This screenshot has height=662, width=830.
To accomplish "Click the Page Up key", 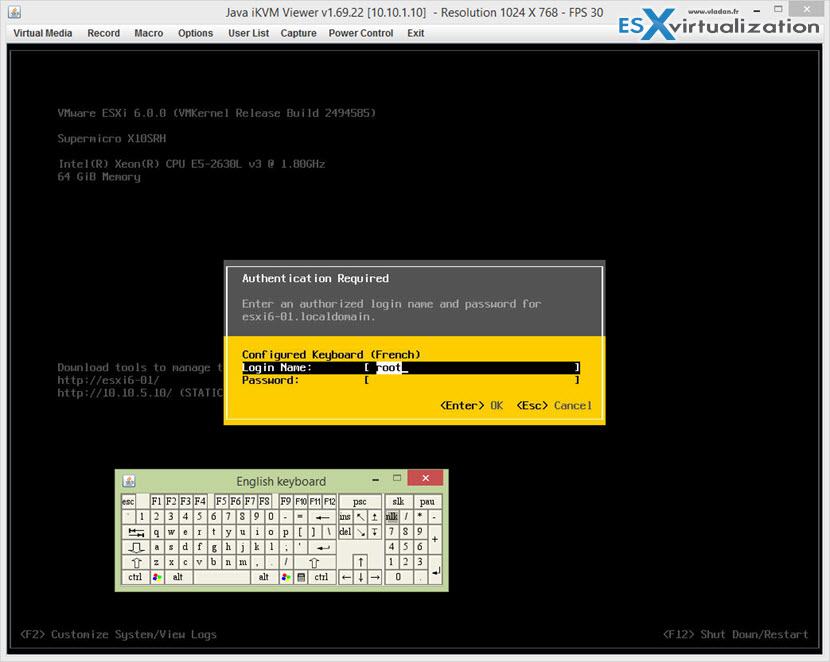I will [x=375, y=517].
